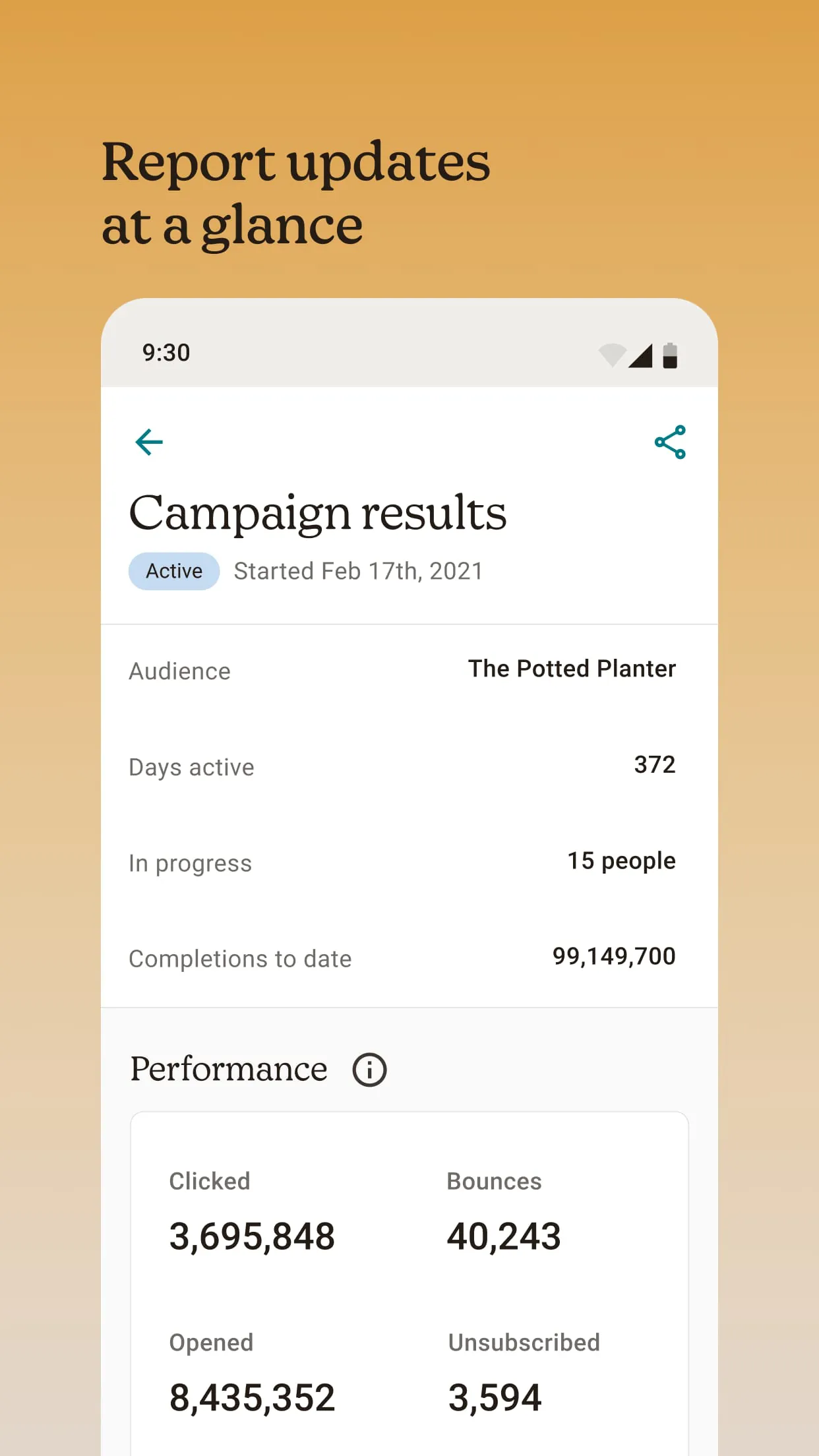This screenshot has height=1456, width=819.
Task: Open the share options for this report
Action: [670, 442]
